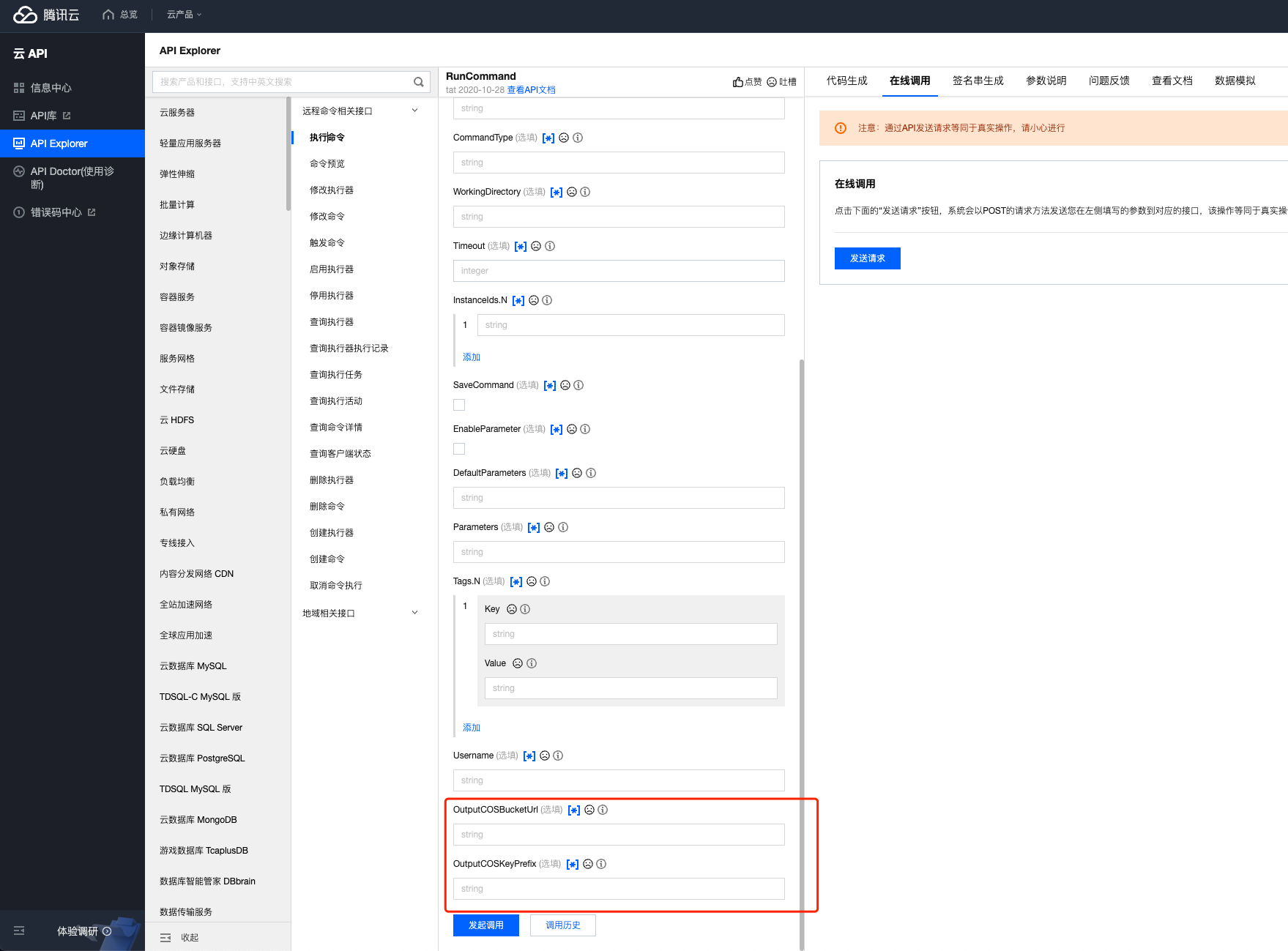Screen dimensions: 1288x951
Task: Select 取消命令执行 interface
Action: click(336, 586)
